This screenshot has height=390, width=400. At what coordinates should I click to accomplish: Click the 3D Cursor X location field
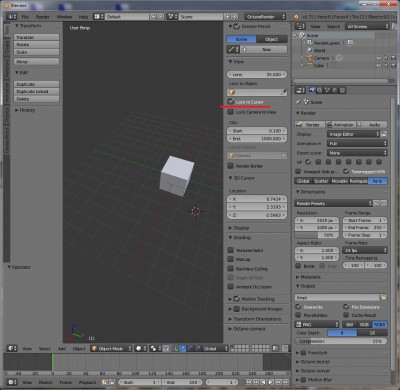[257, 199]
